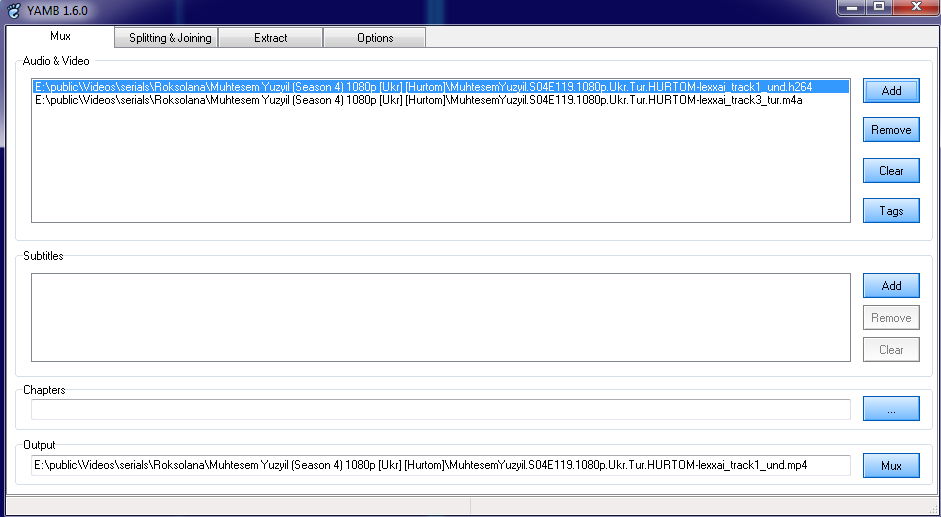
Task: Open the Splitting & Joining tab
Action: click(x=170, y=38)
